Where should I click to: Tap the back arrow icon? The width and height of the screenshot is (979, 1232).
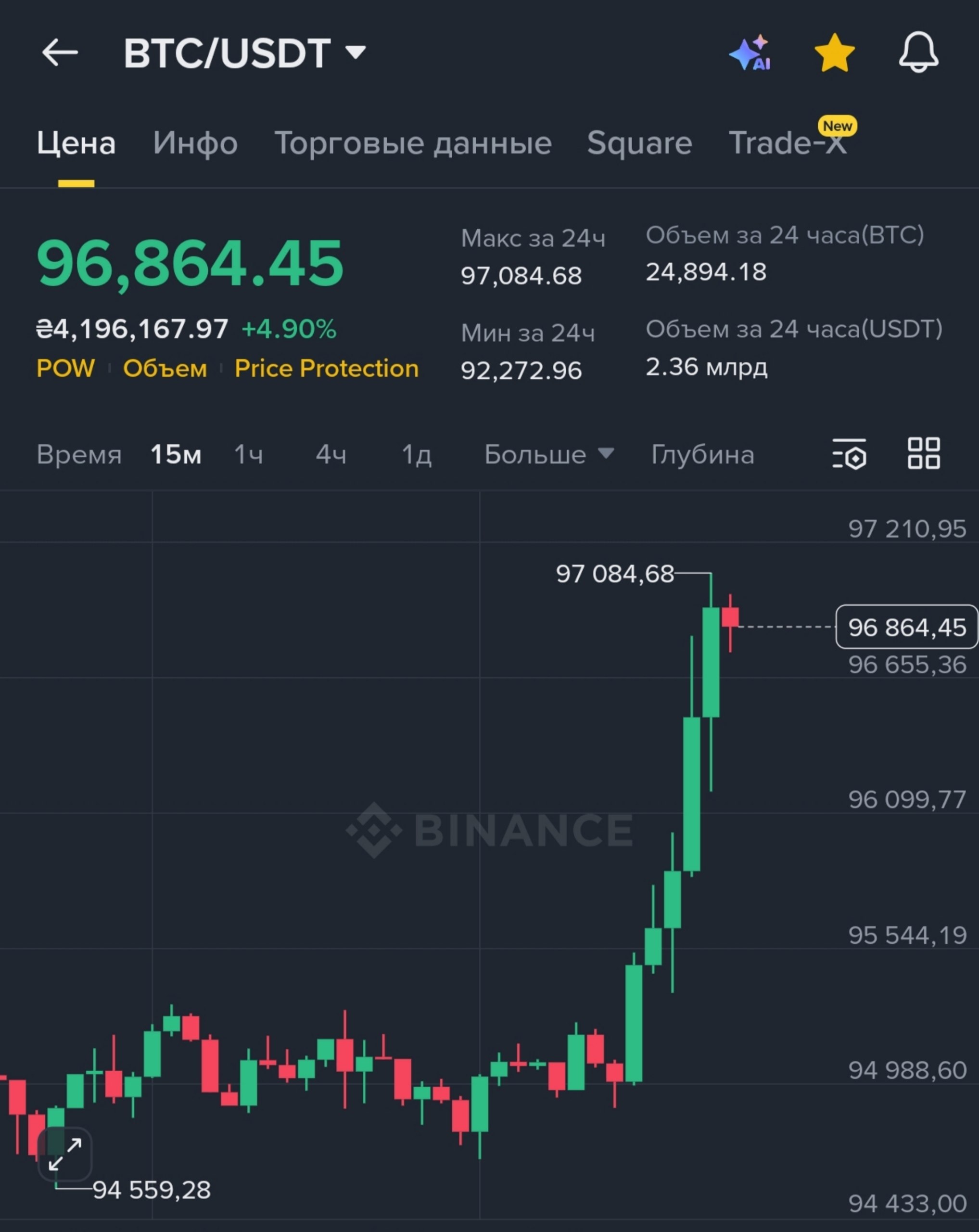[60, 52]
